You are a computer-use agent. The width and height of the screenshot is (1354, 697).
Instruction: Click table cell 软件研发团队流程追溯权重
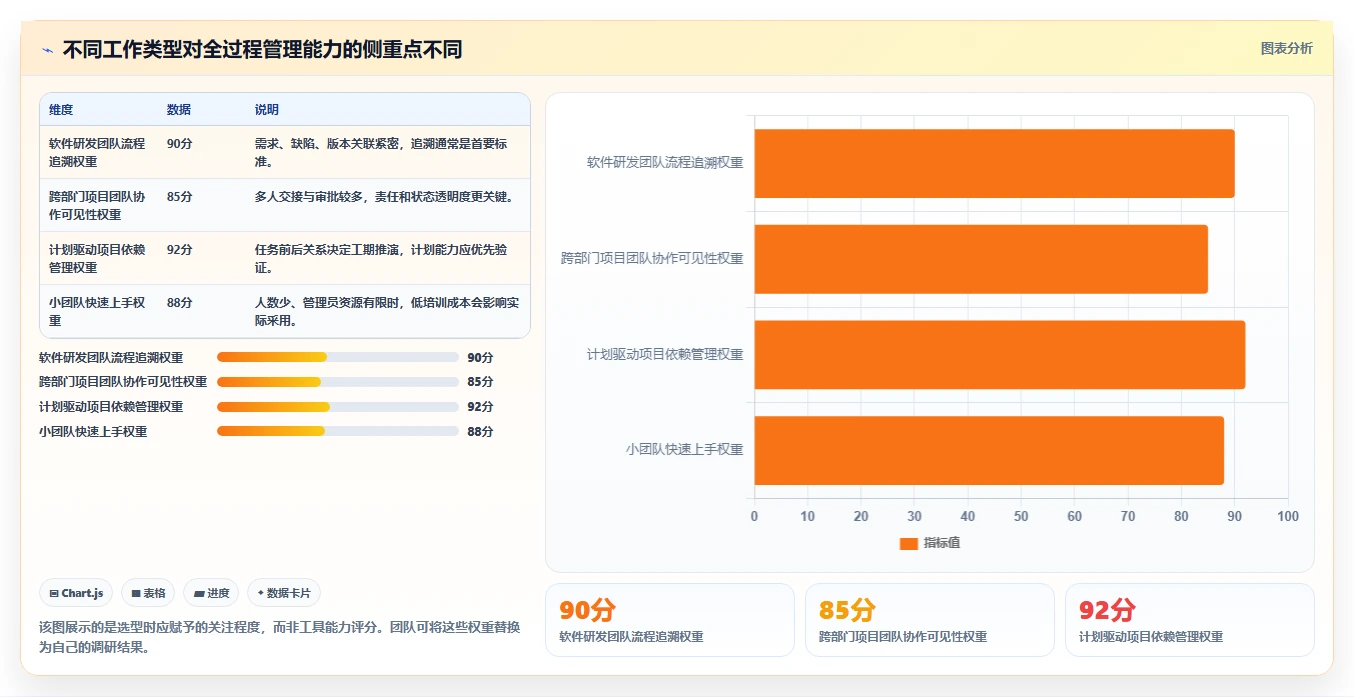[97, 152]
